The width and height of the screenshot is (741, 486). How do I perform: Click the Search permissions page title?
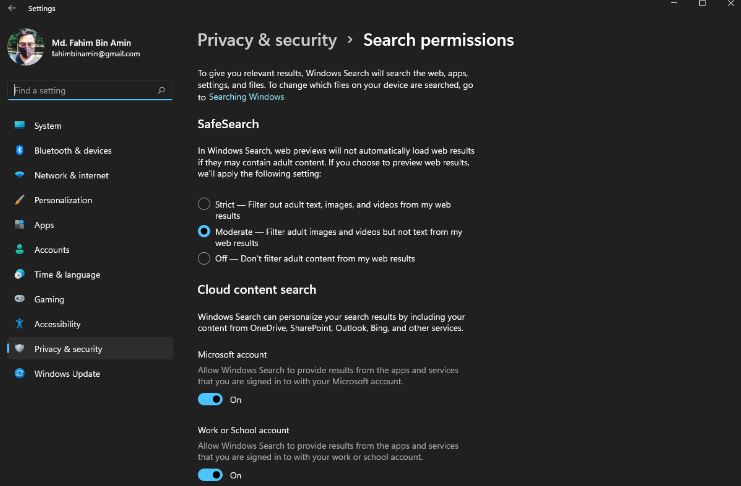point(439,40)
